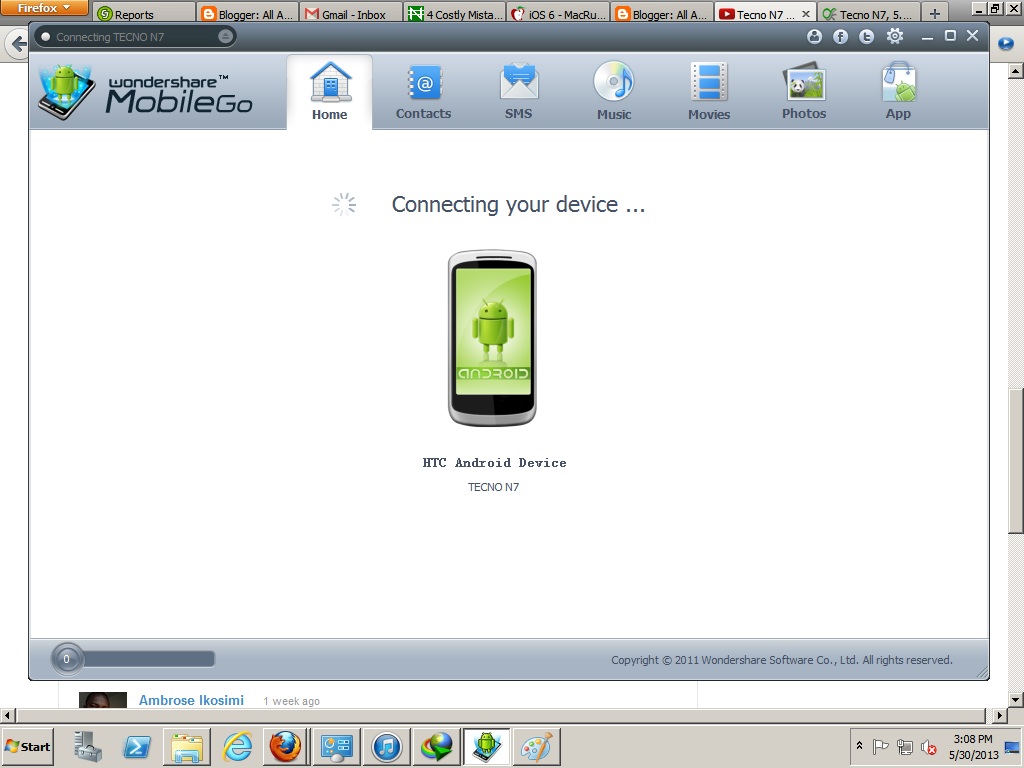This screenshot has width=1024, height=768.
Task: Click the vertical scrollbar down arrow
Action: [1016, 699]
